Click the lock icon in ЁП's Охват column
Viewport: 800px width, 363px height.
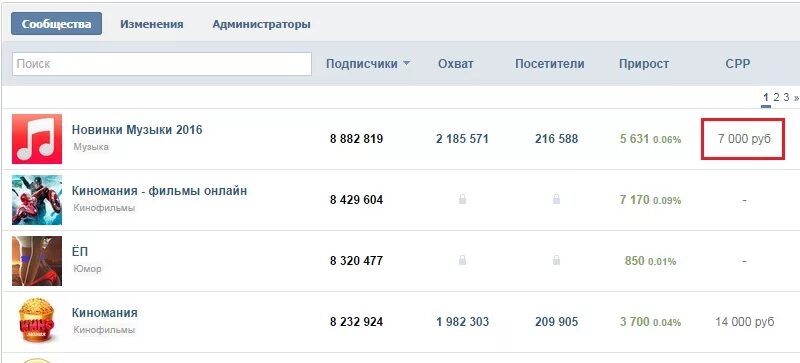pos(462,261)
